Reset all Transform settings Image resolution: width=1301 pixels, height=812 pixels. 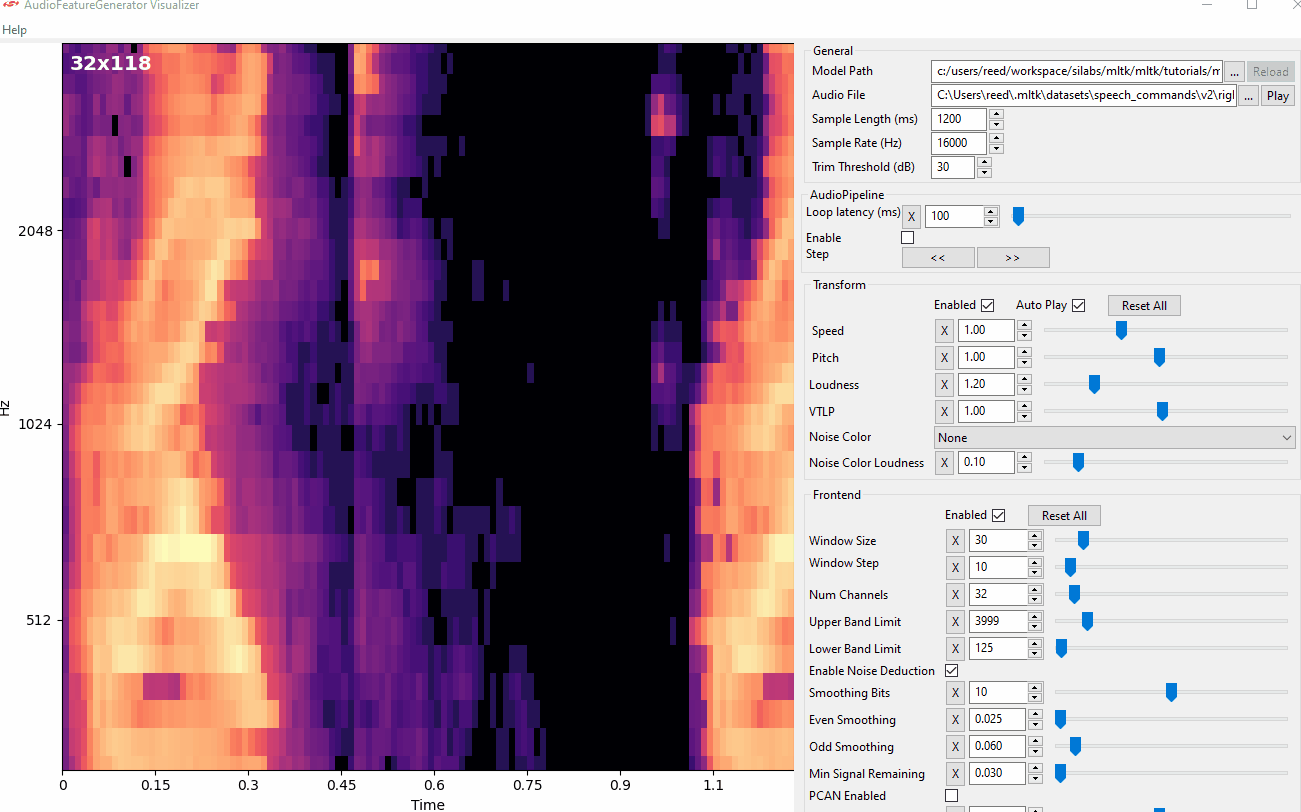1143,305
